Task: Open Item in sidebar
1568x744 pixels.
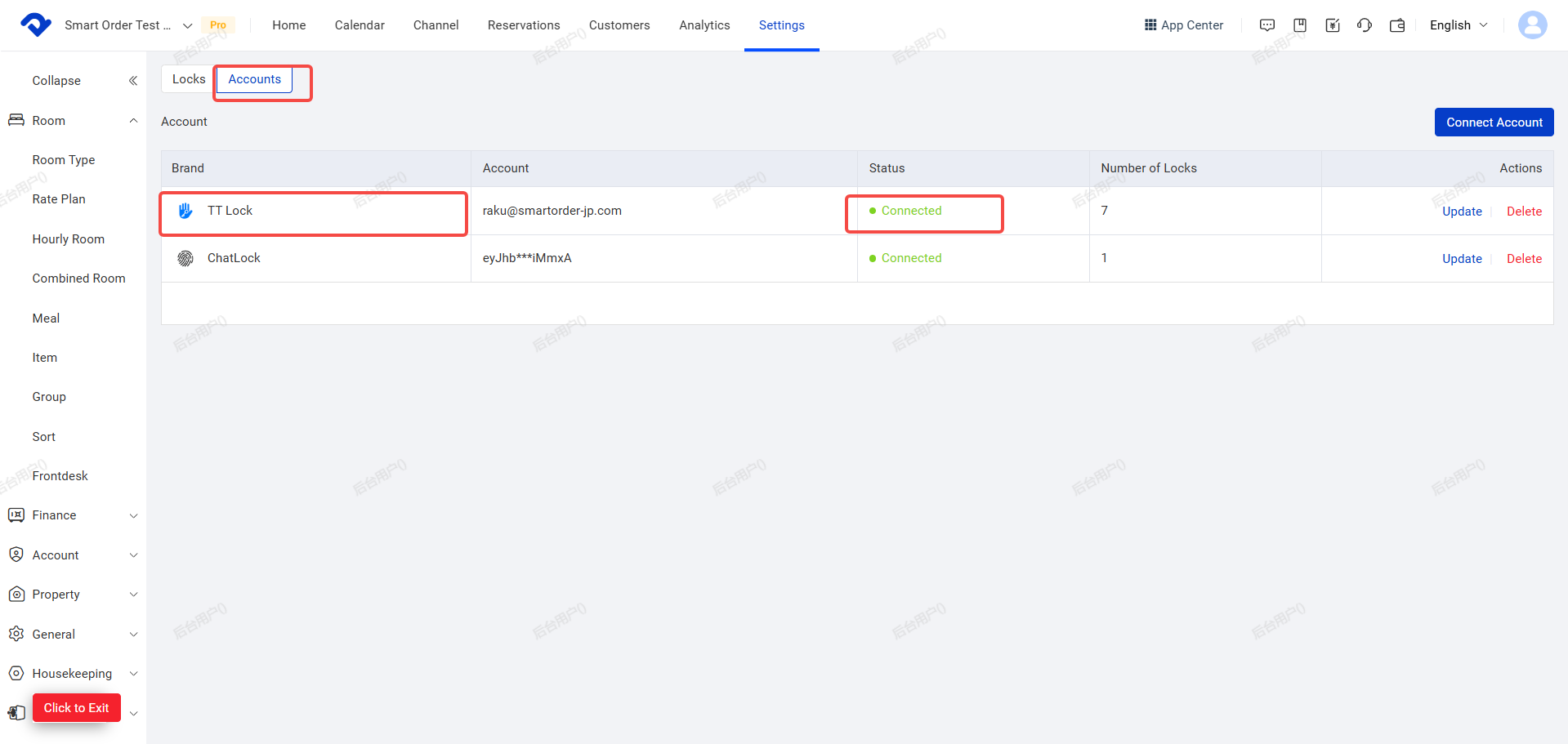Action: pyautogui.click(x=45, y=358)
